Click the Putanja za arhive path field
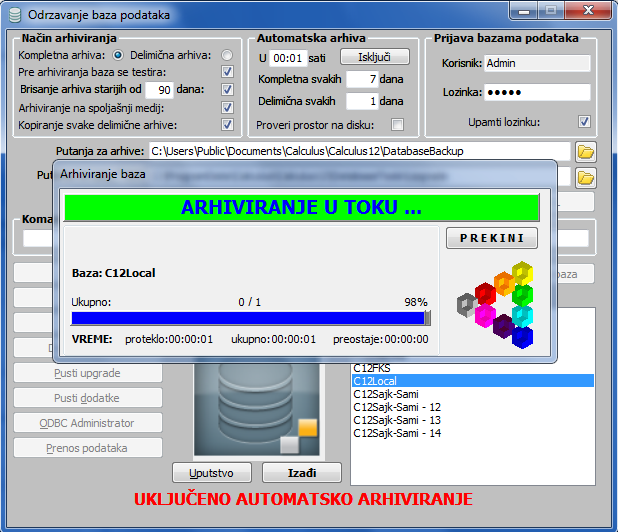618x532 pixels. pos(359,151)
